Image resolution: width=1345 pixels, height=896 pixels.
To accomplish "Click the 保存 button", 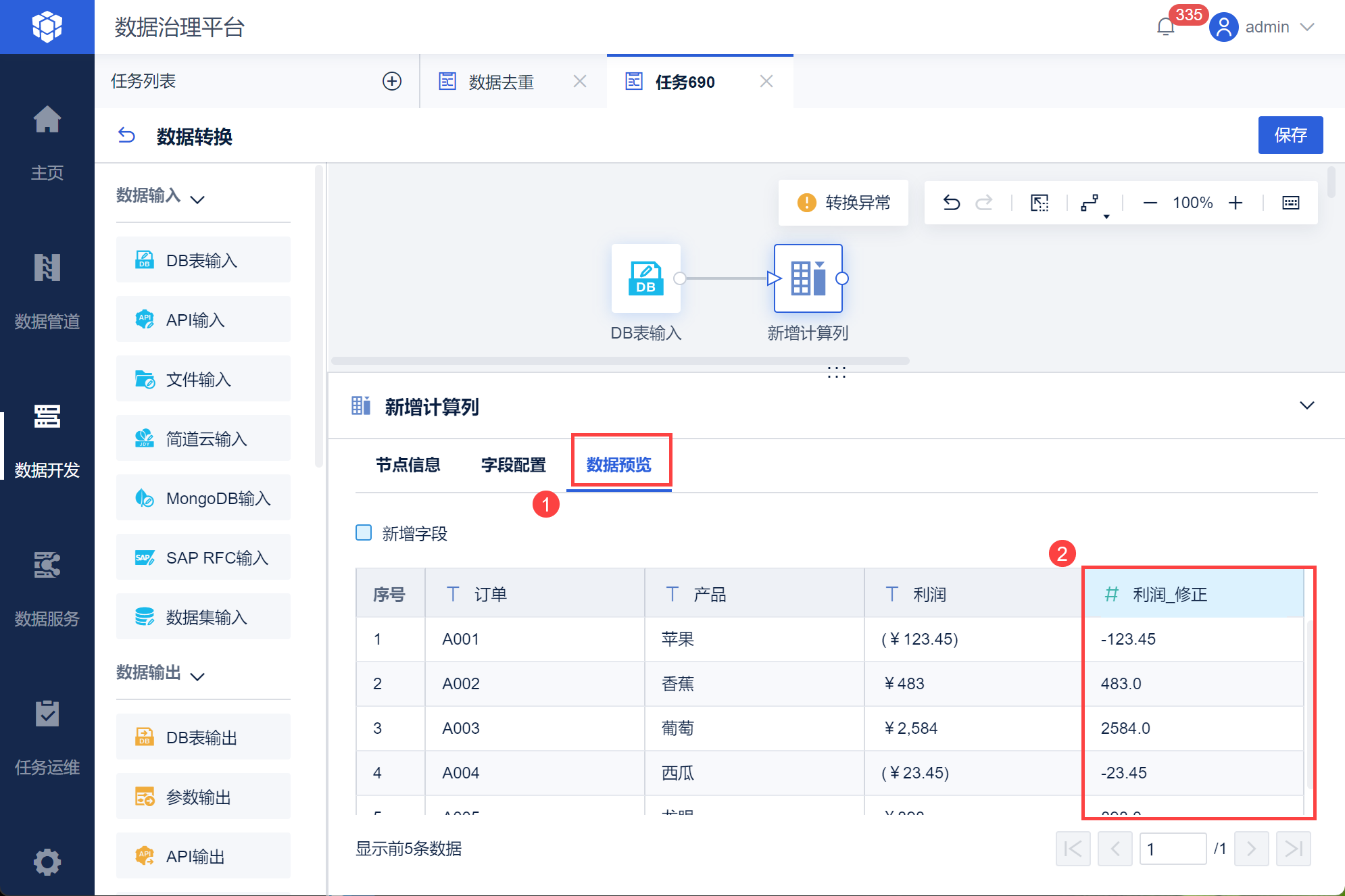I will tap(1290, 135).
